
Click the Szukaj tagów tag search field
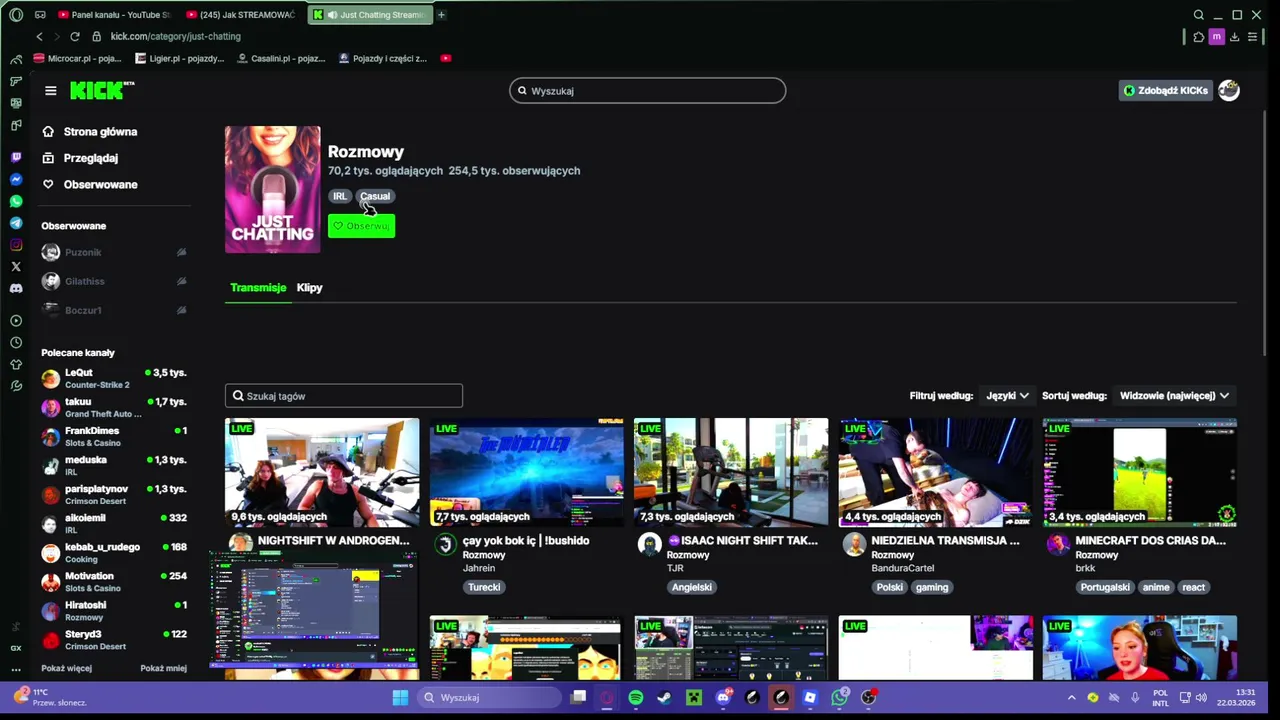coord(344,396)
